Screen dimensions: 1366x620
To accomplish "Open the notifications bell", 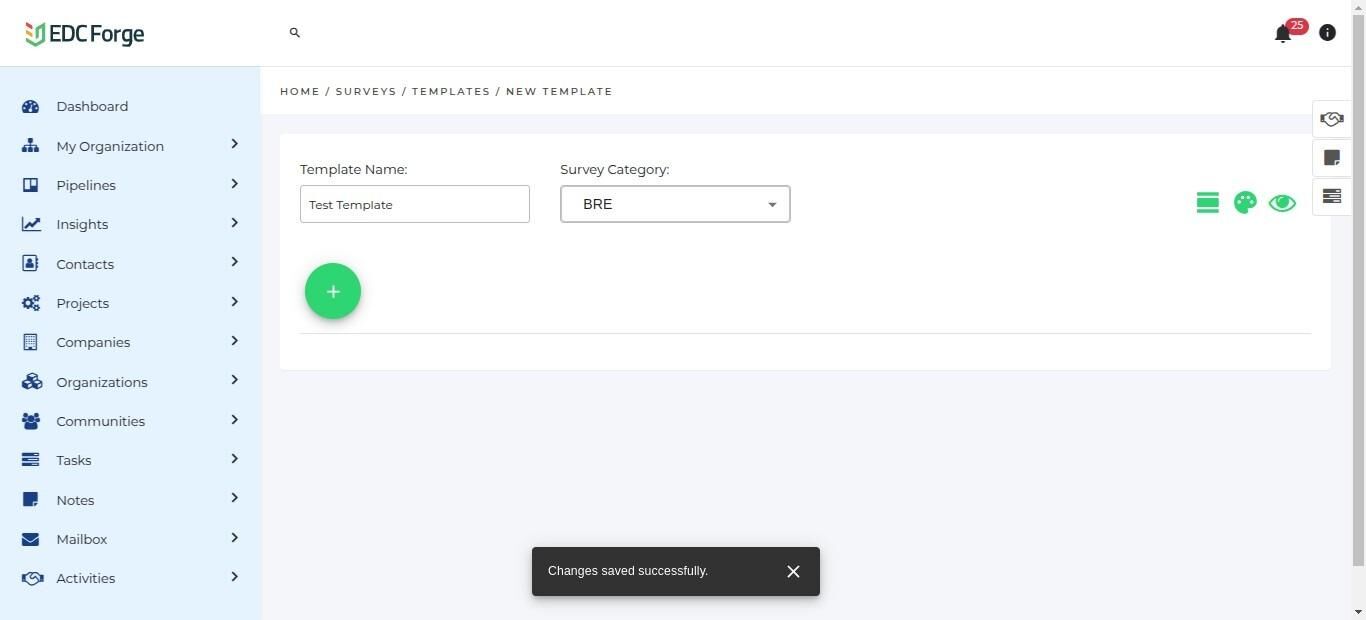I will (x=1283, y=34).
